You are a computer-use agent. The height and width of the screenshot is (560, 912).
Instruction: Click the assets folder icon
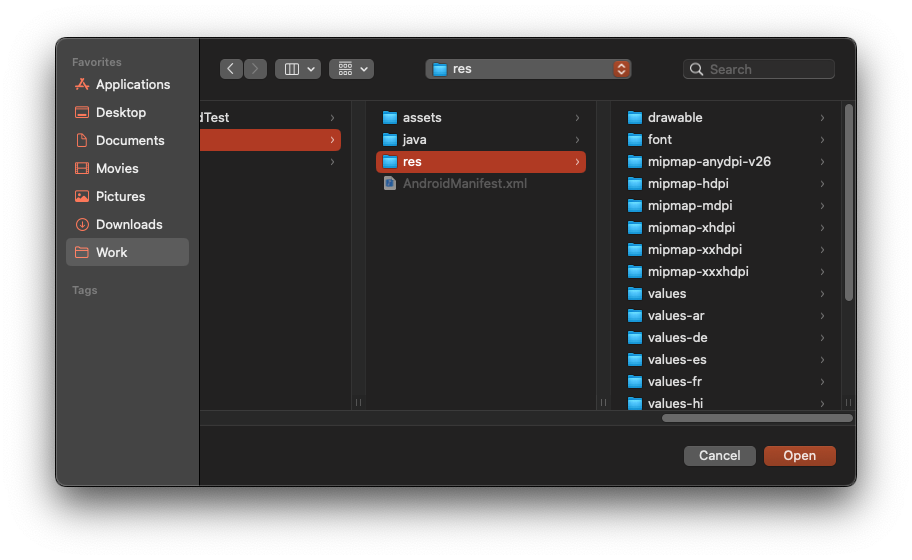pyautogui.click(x=390, y=117)
